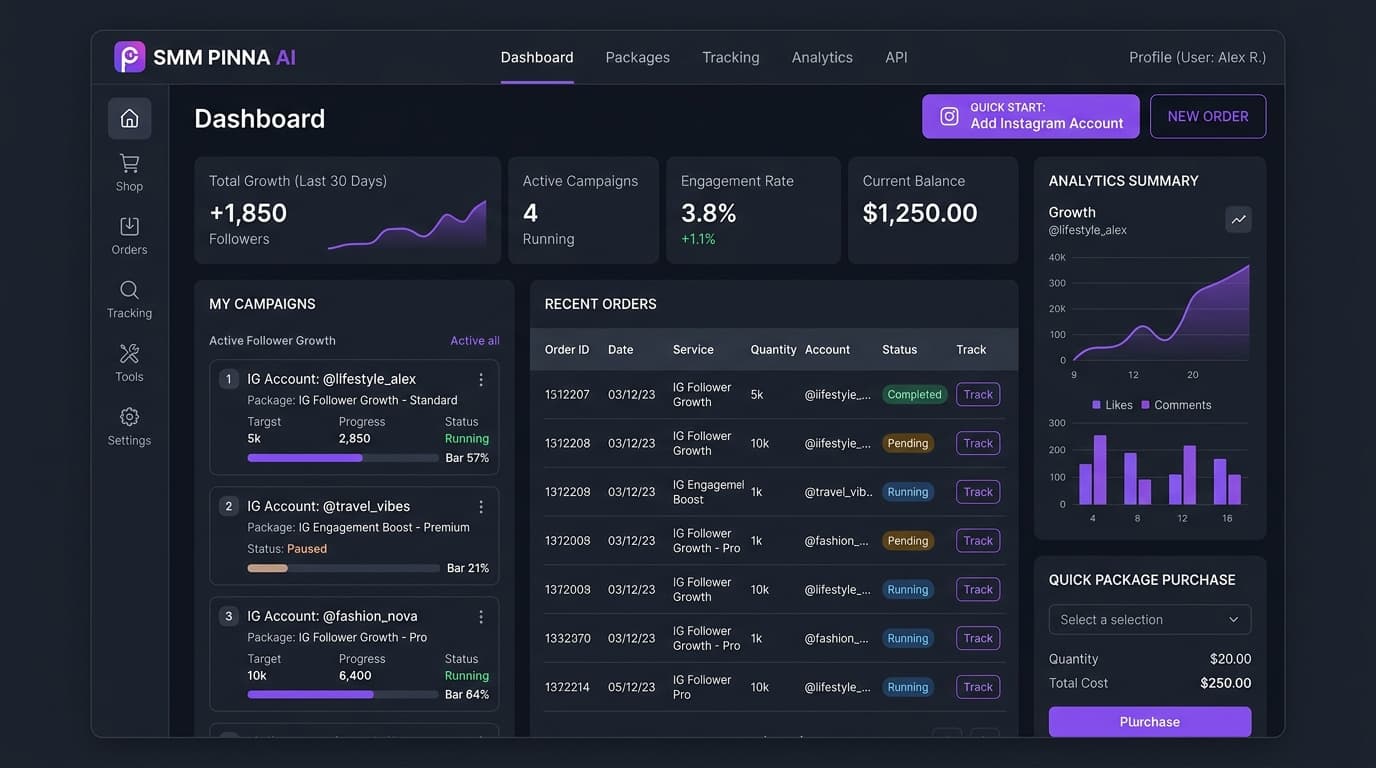1376x768 pixels.
Task: Open Profile (User: Alex R.)
Action: [x=1198, y=58]
